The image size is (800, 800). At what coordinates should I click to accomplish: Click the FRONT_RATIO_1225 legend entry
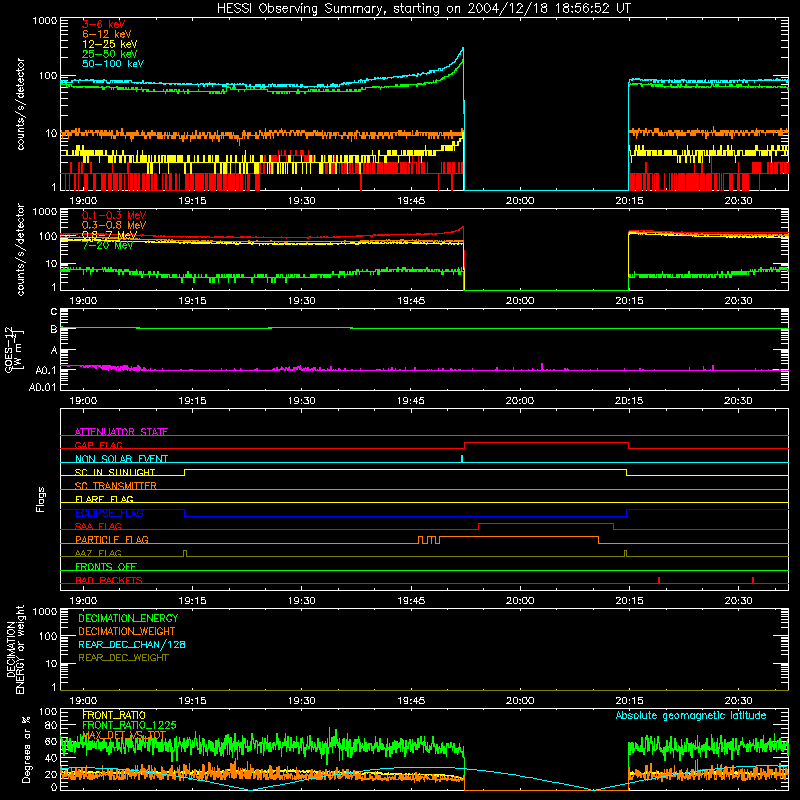(x=129, y=725)
